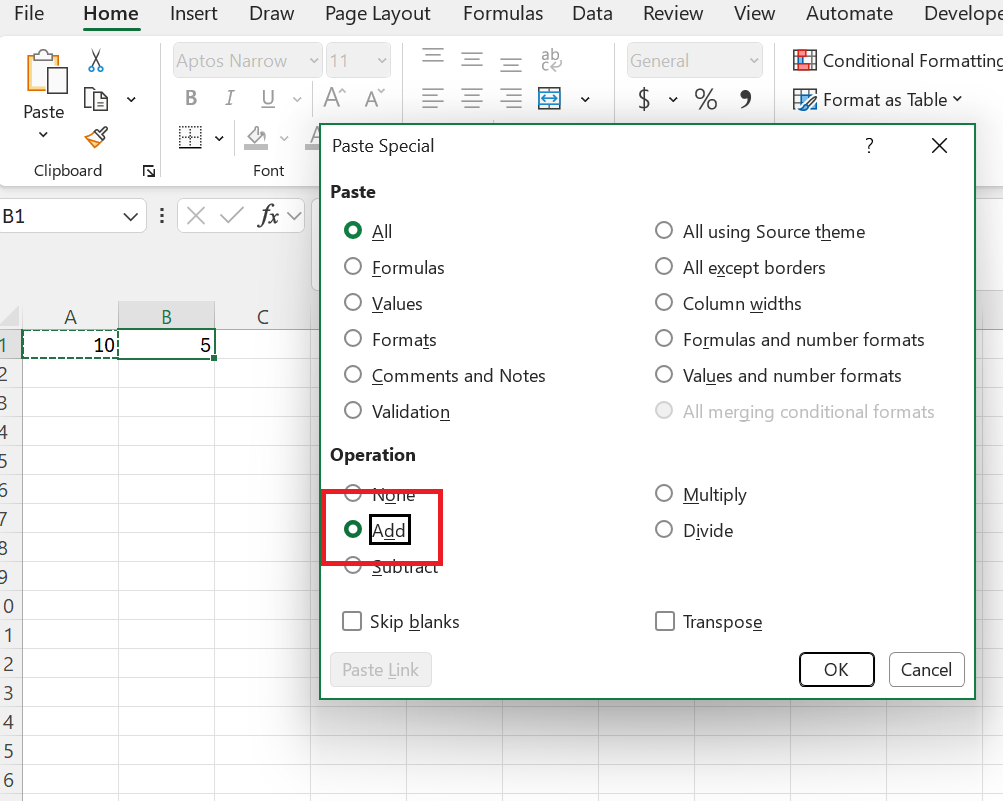Expand the Merge and Center dropdown arrow
The width and height of the screenshot is (1003, 801).
[x=585, y=99]
